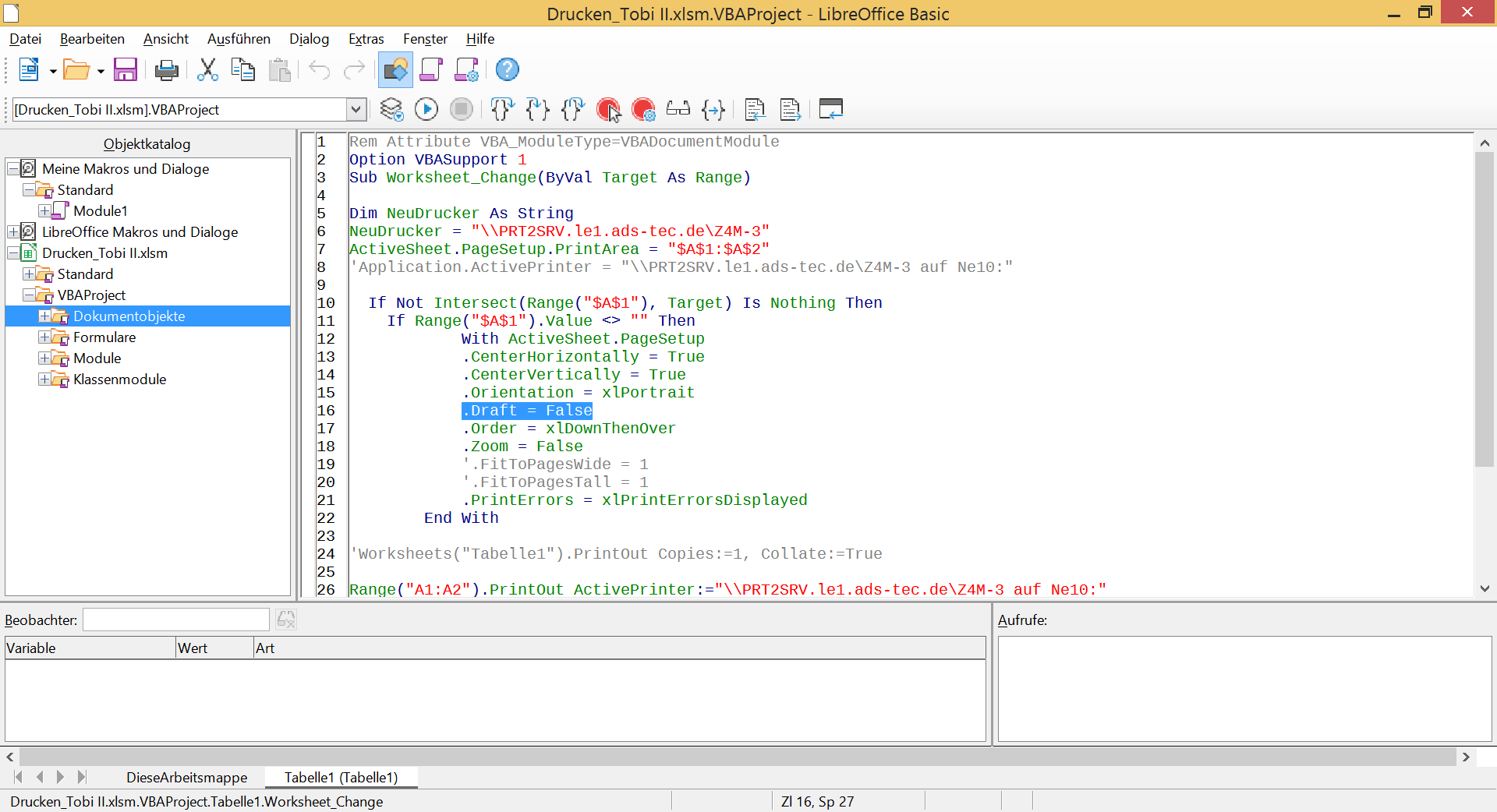Open the Extras menu
Screen dimensions: 1497x812
(366, 39)
